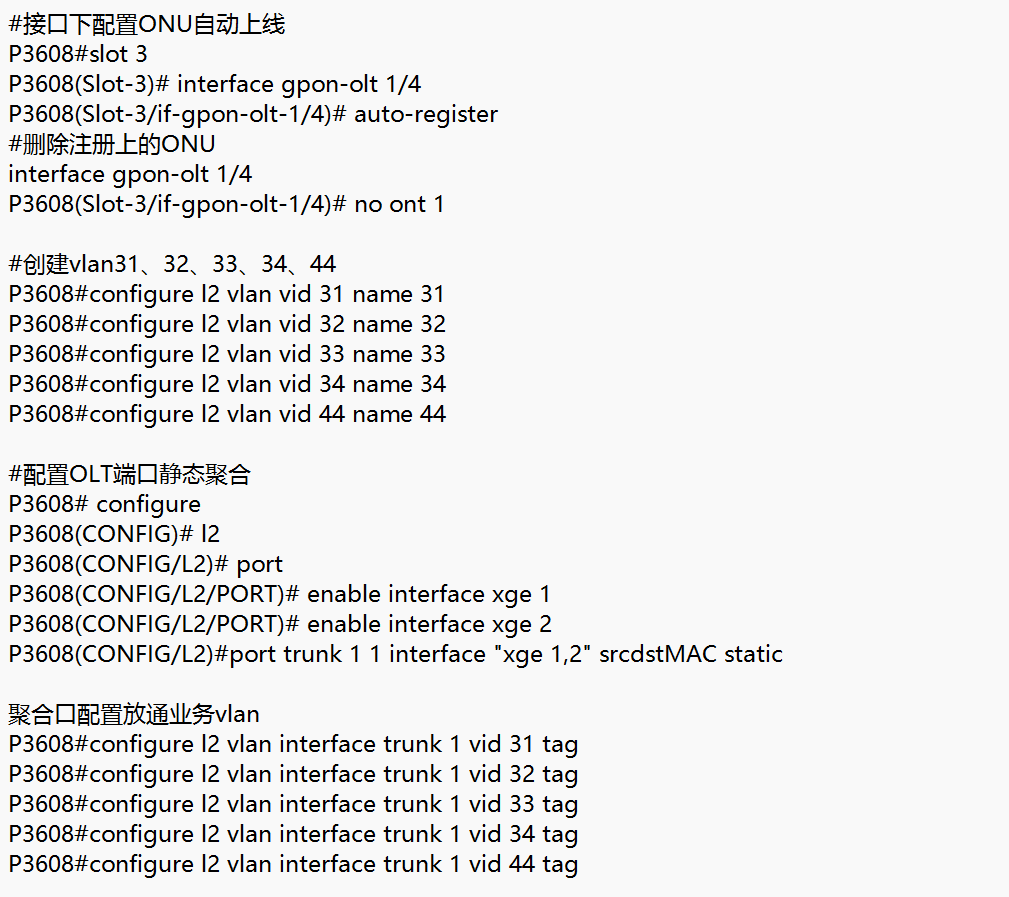Click the "vlan vid 44 name 44" line
The height and width of the screenshot is (897, 1009).
coord(226,414)
